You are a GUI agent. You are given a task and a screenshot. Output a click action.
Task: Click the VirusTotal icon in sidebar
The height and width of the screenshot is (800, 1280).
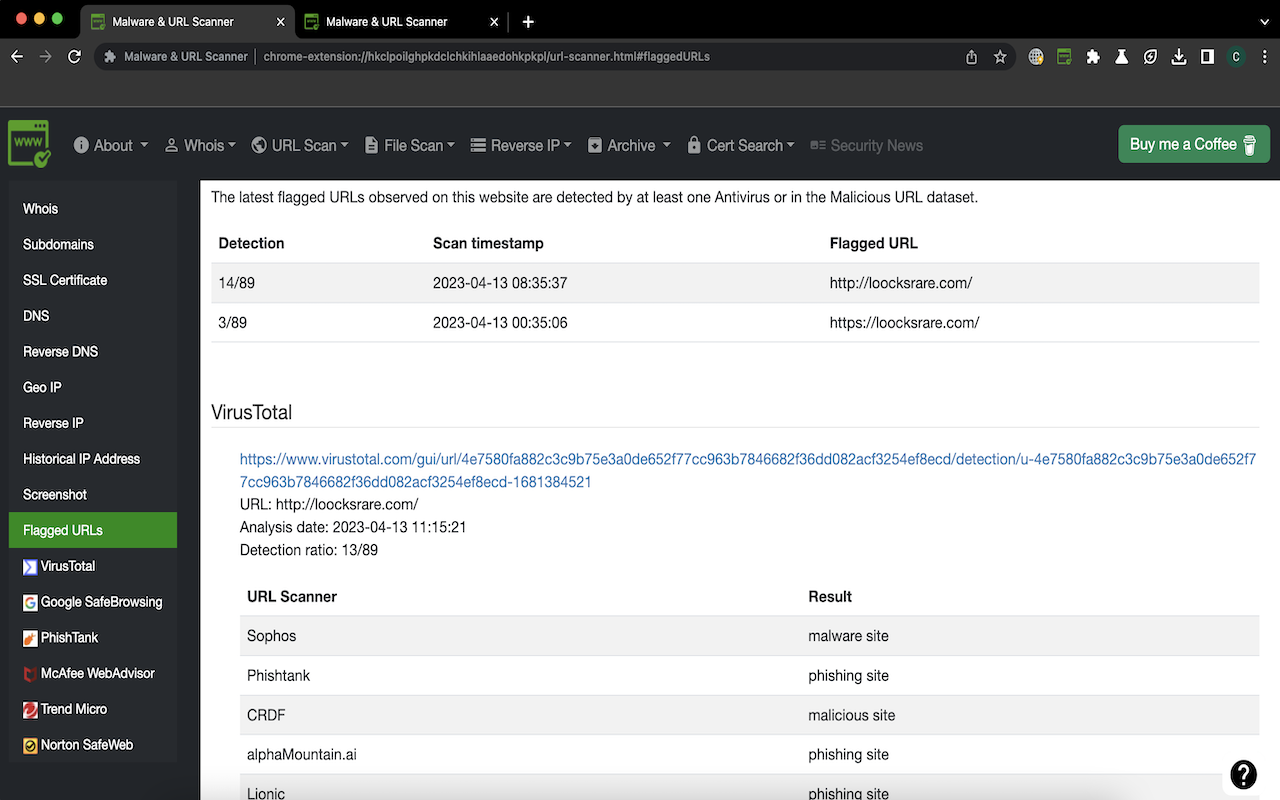pyautogui.click(x=30, y=567)
